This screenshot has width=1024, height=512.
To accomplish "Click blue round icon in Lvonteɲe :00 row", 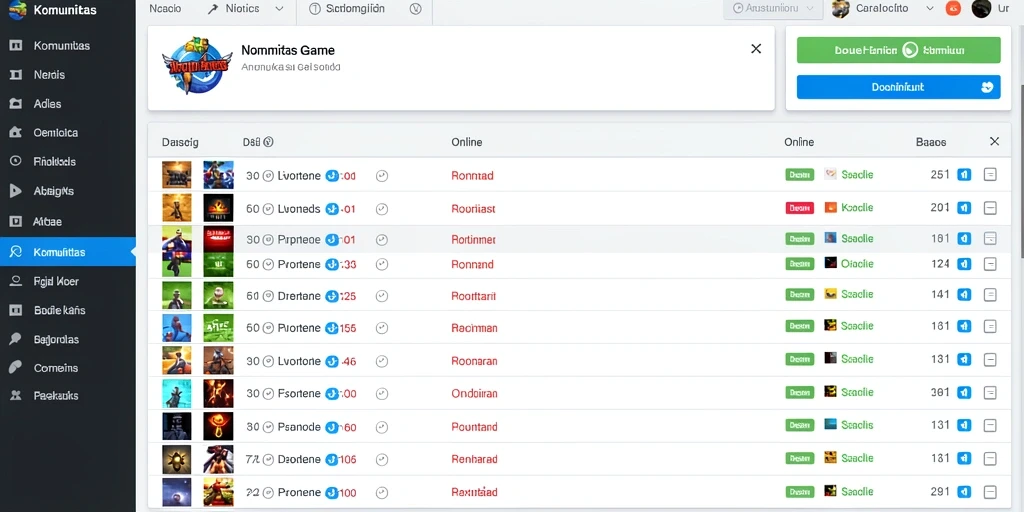I will pos(332,176).
